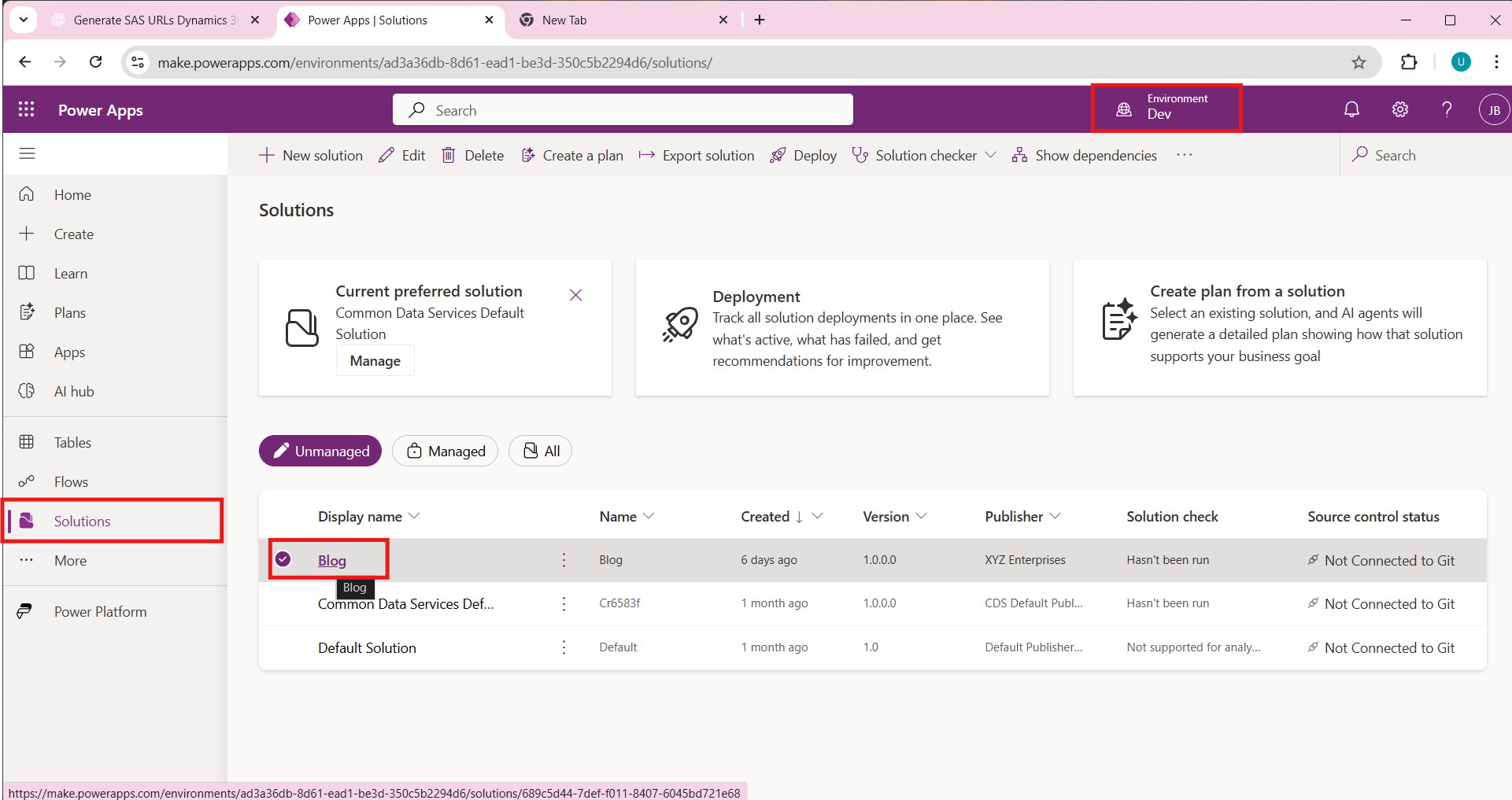Click the help question mark icon
The height and width of the screenshot is (800, 1512).
1446,109
